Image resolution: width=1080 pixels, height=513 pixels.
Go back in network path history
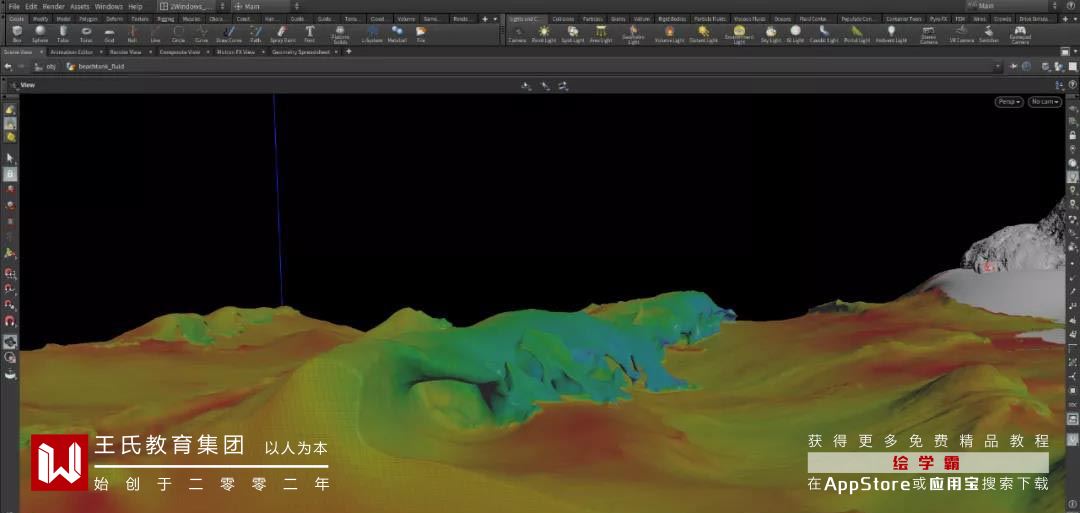pos(8,67)
